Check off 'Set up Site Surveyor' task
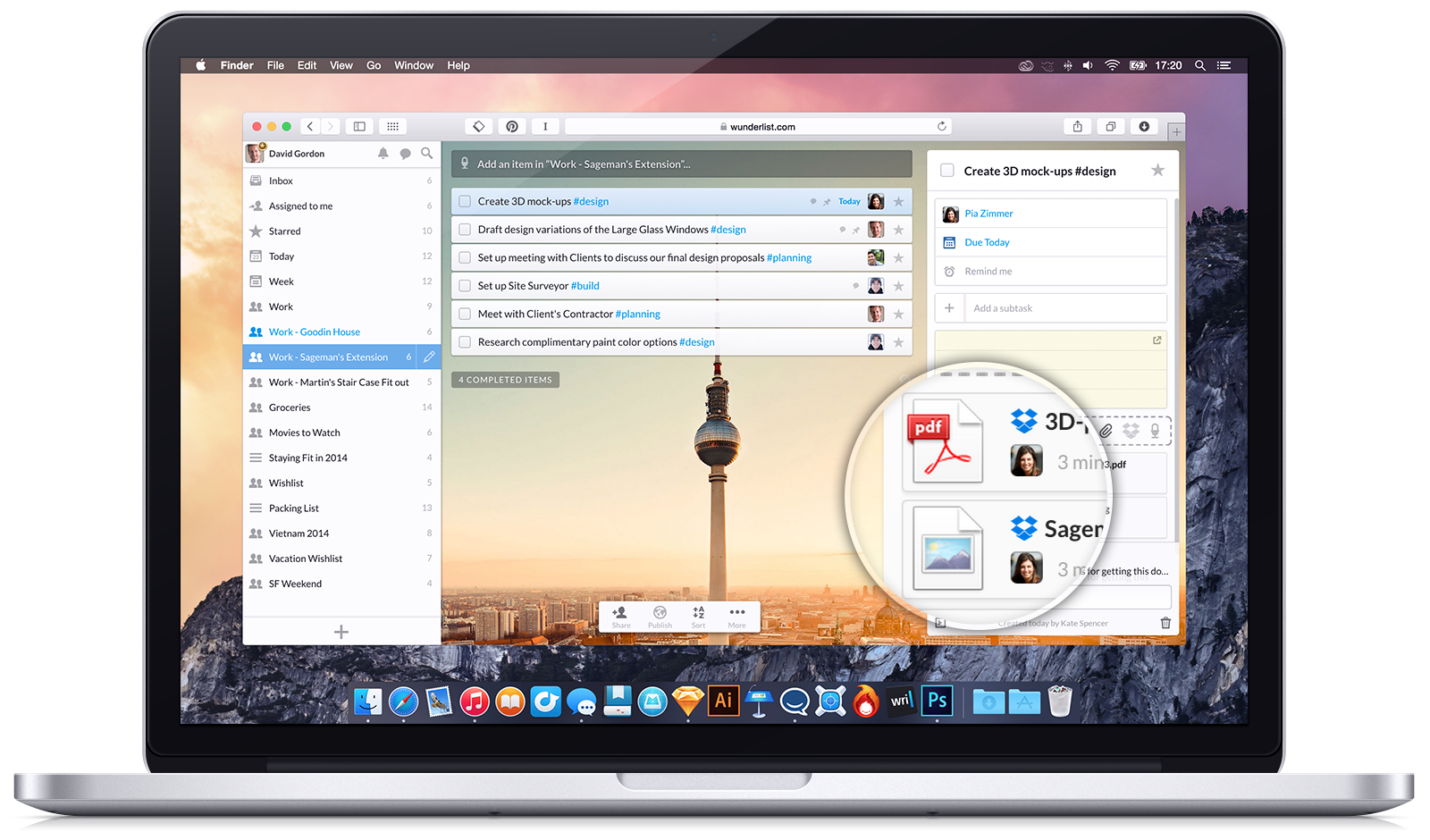 point(465,286)
